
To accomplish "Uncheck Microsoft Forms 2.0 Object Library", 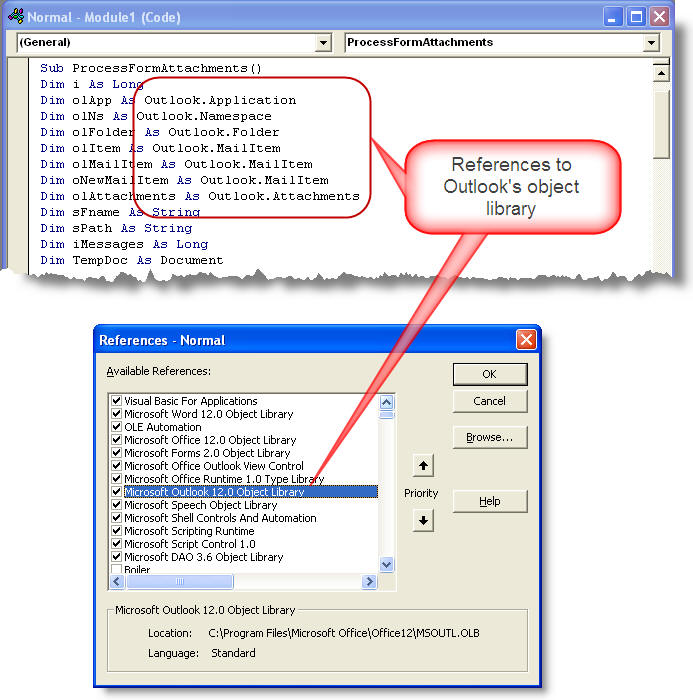I will (x=117, y=452).
